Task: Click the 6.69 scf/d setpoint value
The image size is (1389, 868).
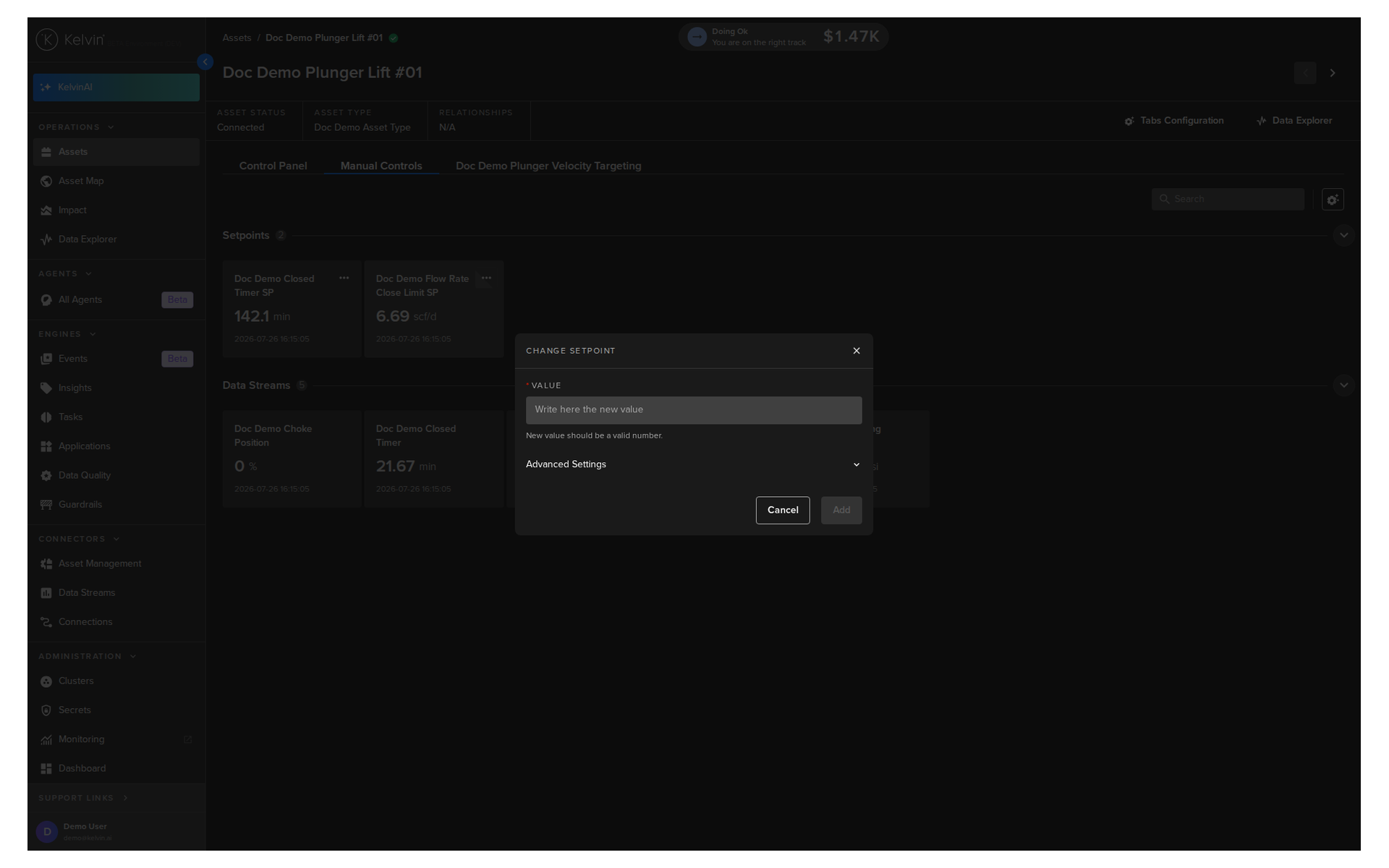Action: coord(406,317)
